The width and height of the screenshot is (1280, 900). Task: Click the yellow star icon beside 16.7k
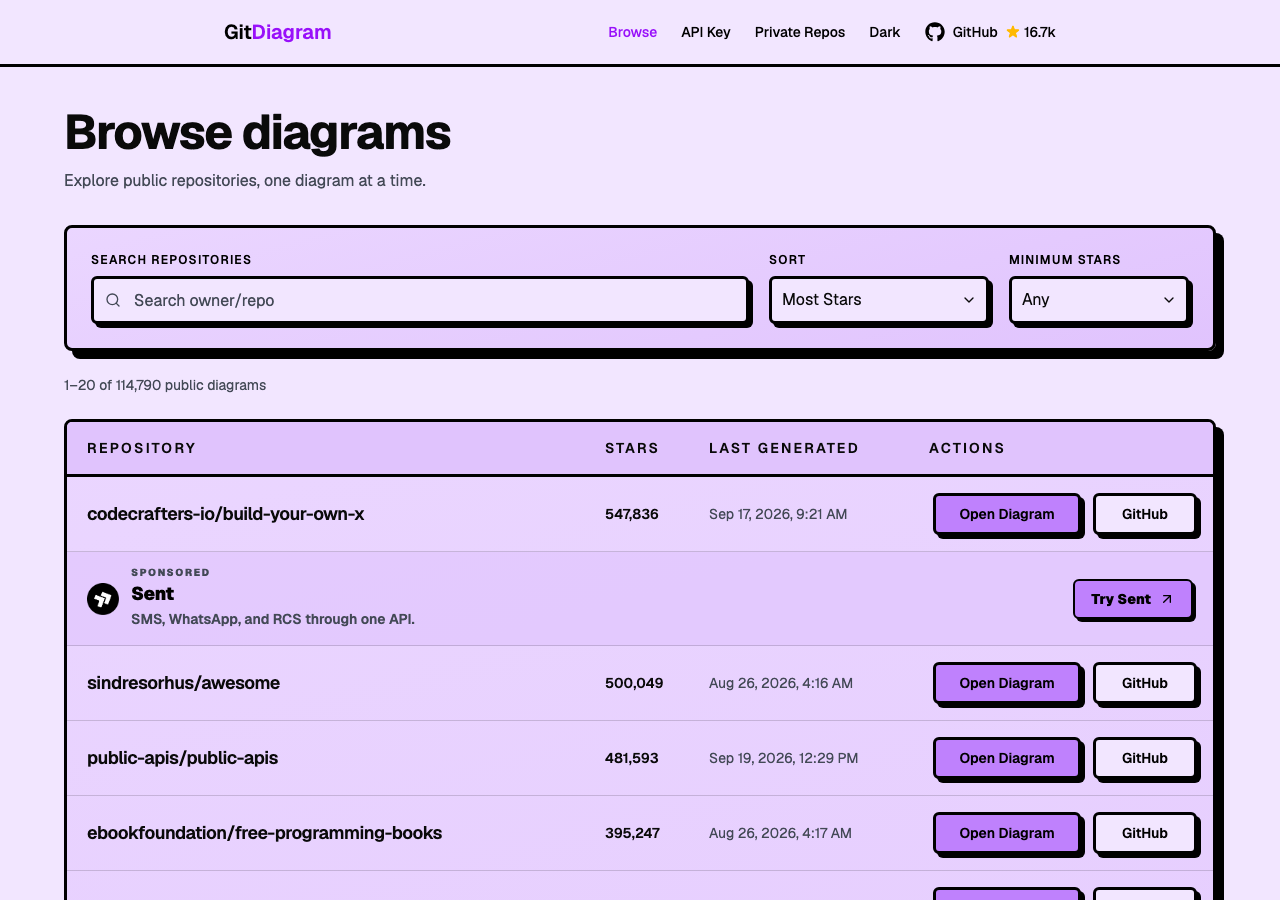[1013, 32]
